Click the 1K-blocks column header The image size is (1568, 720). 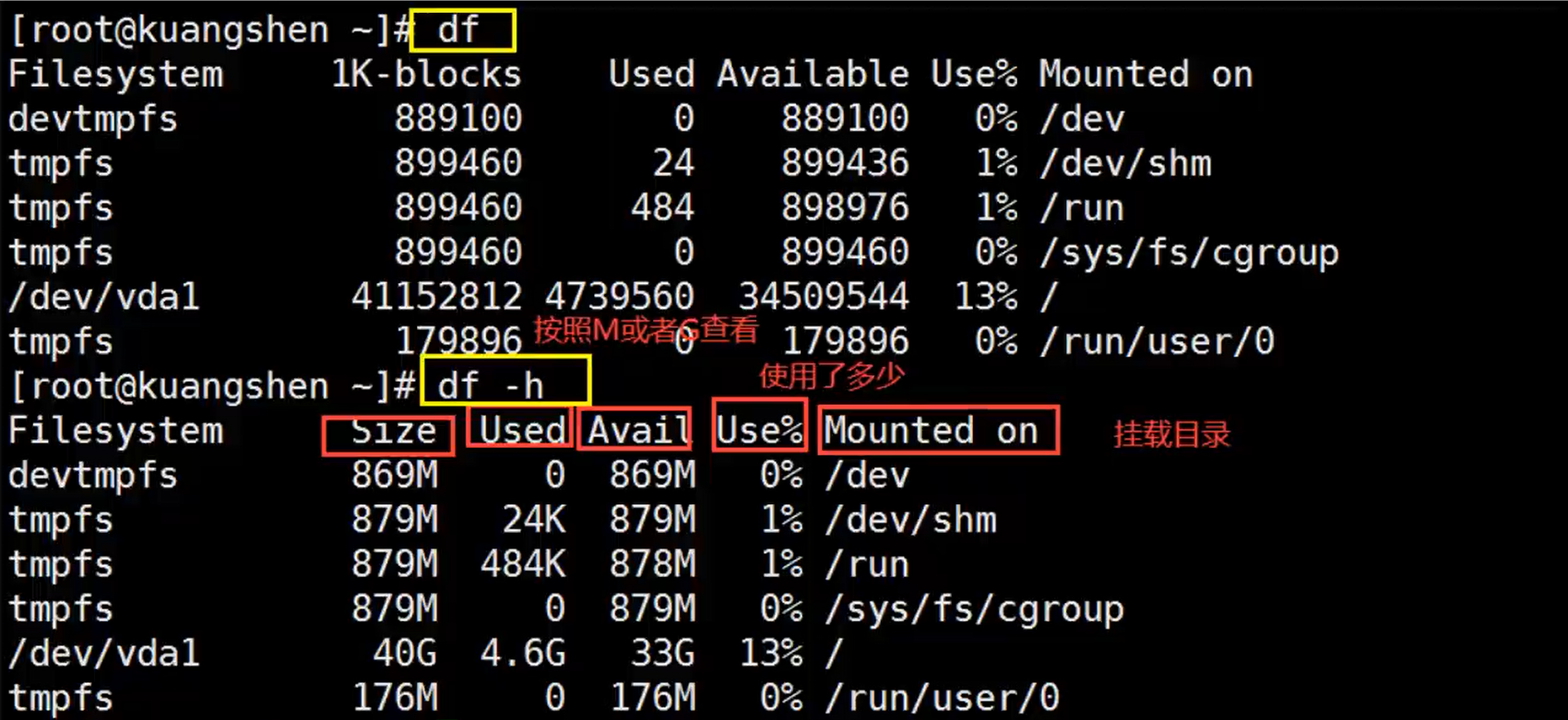pyautogui.click(x=426, y=75)
